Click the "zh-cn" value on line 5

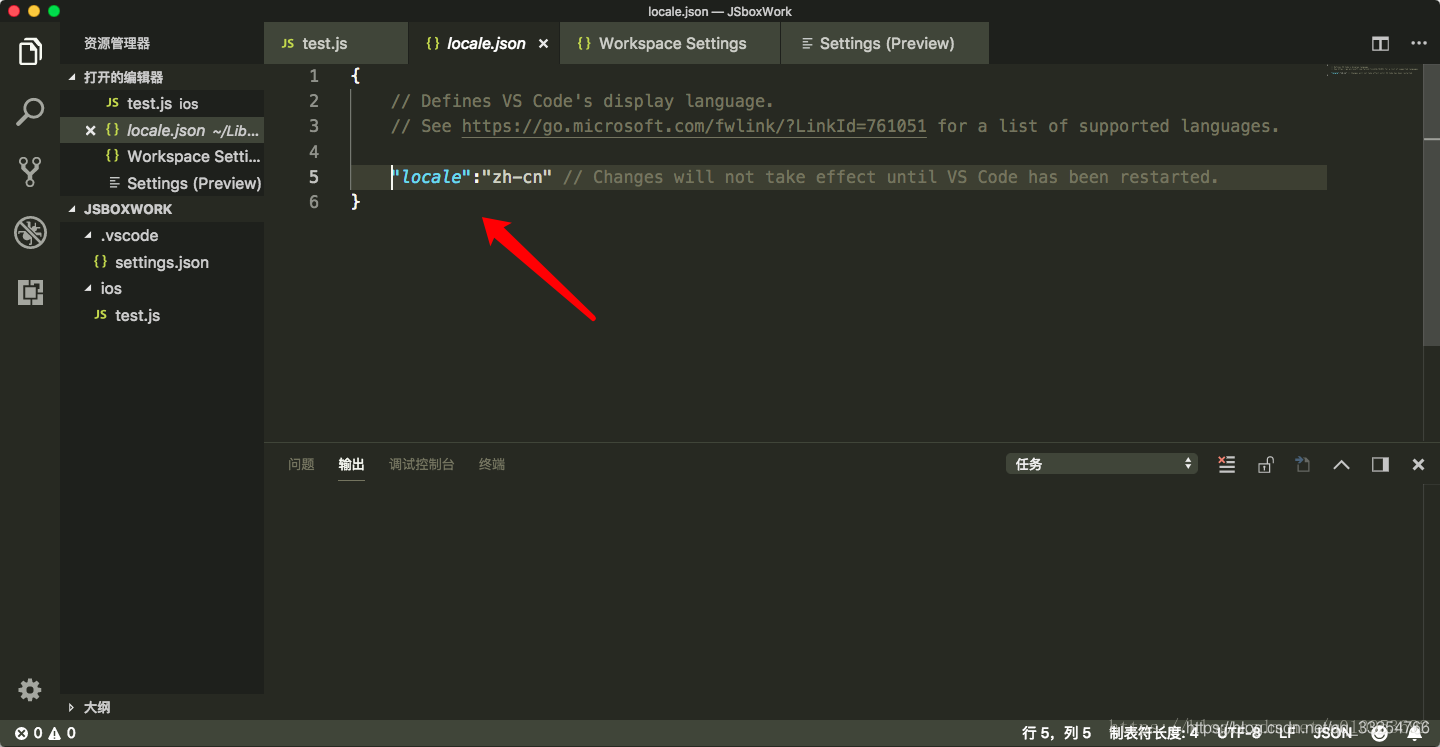coord(517,177)
